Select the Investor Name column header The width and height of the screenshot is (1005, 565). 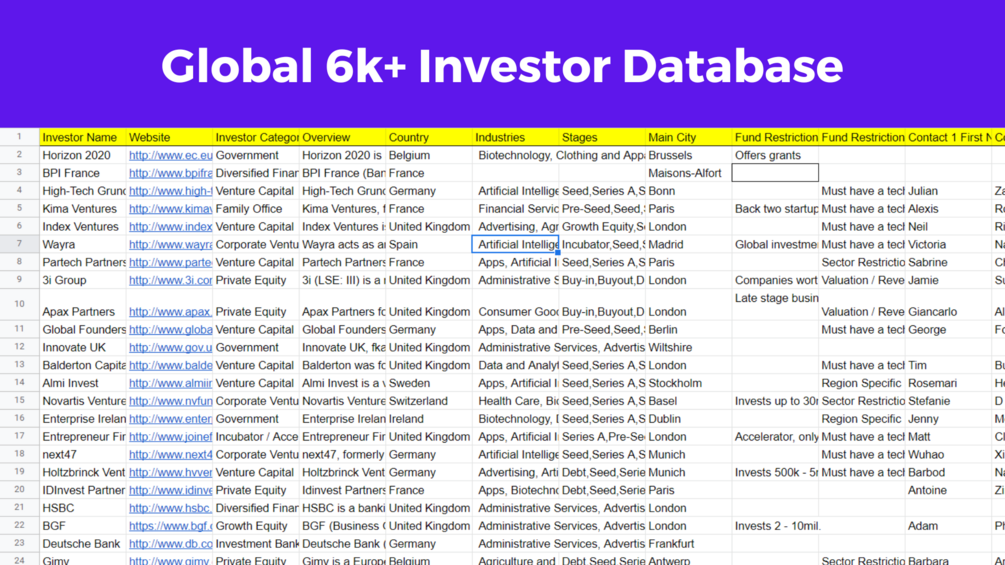tap(83, 137)
